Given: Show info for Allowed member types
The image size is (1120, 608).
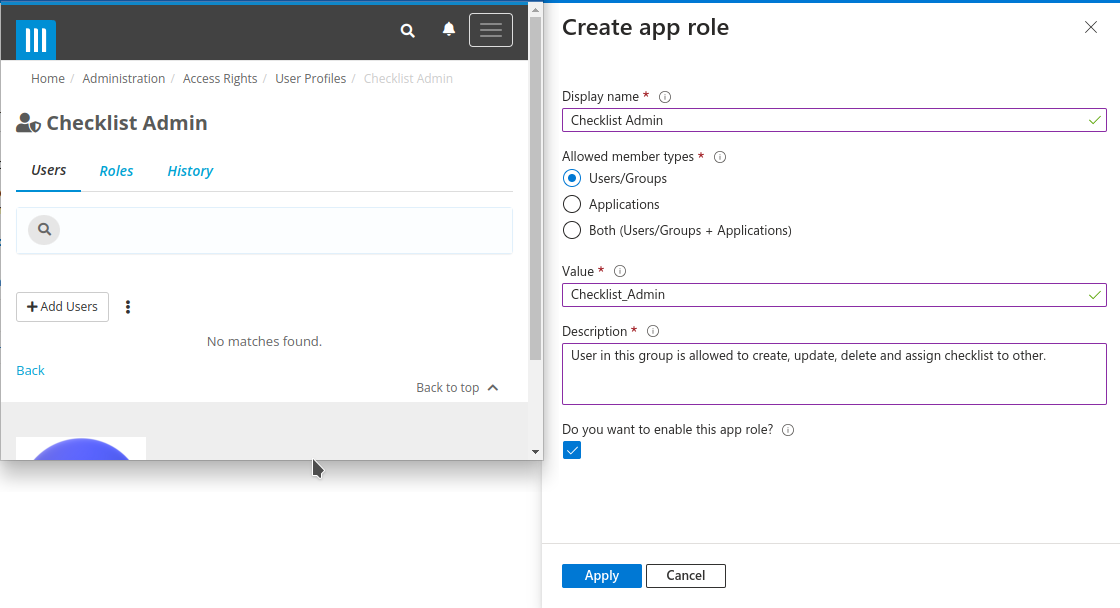Looking at the screenshot, I should coord(720,157).
